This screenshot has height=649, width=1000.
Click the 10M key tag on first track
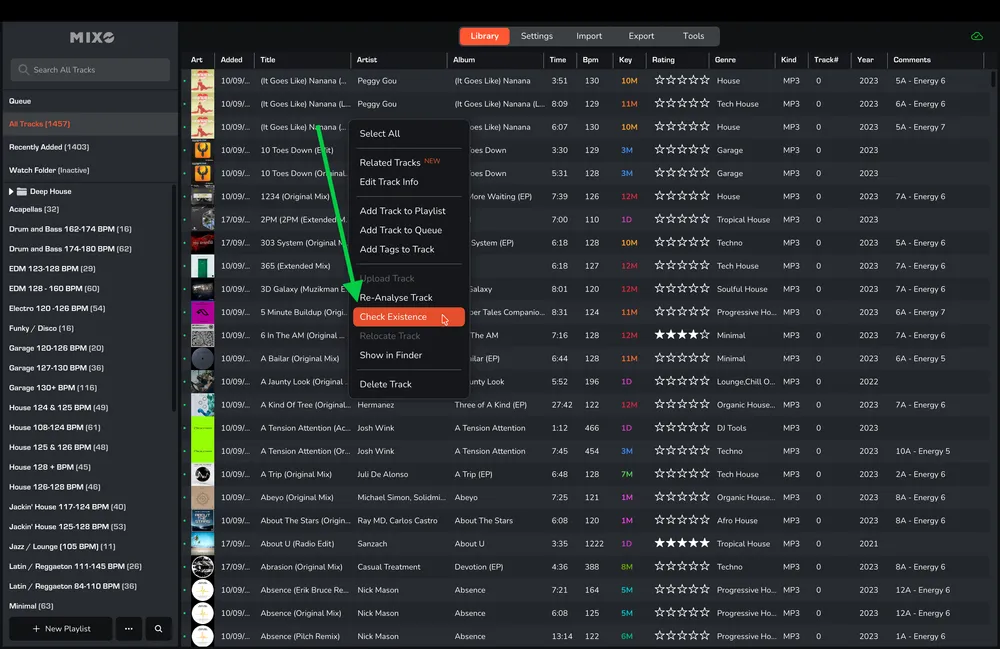[628, 81]
